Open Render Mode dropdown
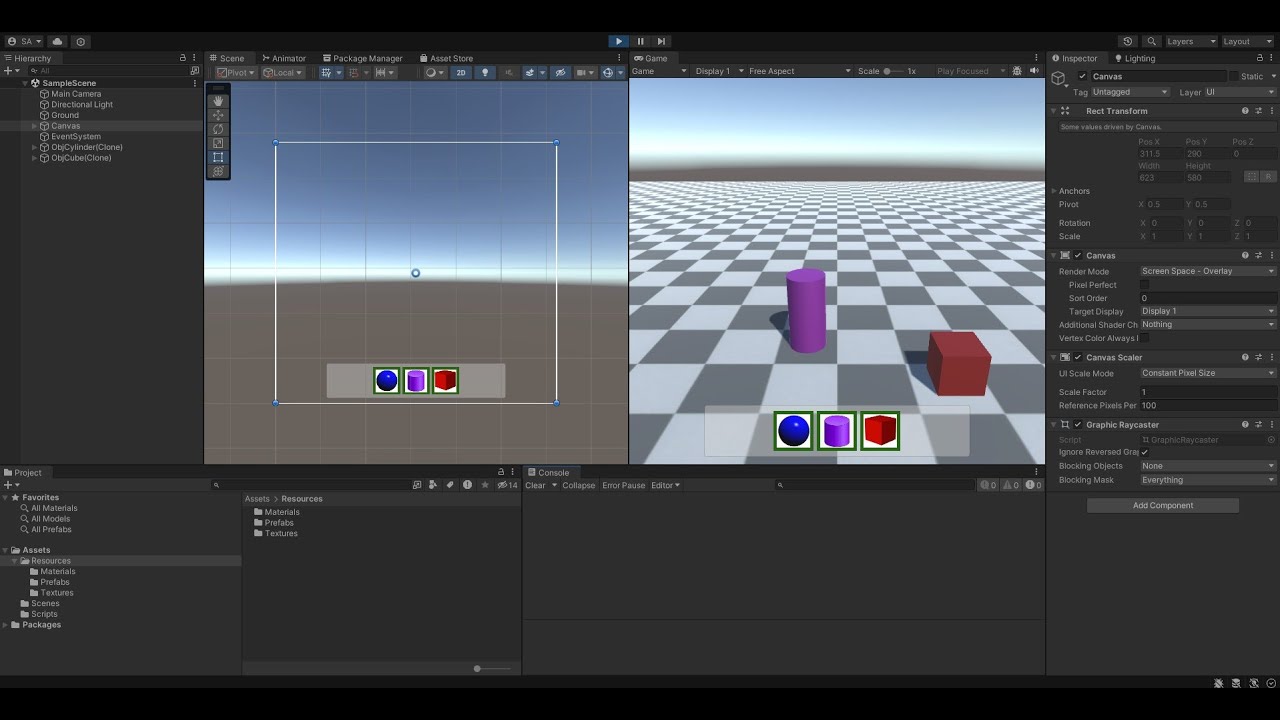1280x720 pixels. [x=1208, y=271]
